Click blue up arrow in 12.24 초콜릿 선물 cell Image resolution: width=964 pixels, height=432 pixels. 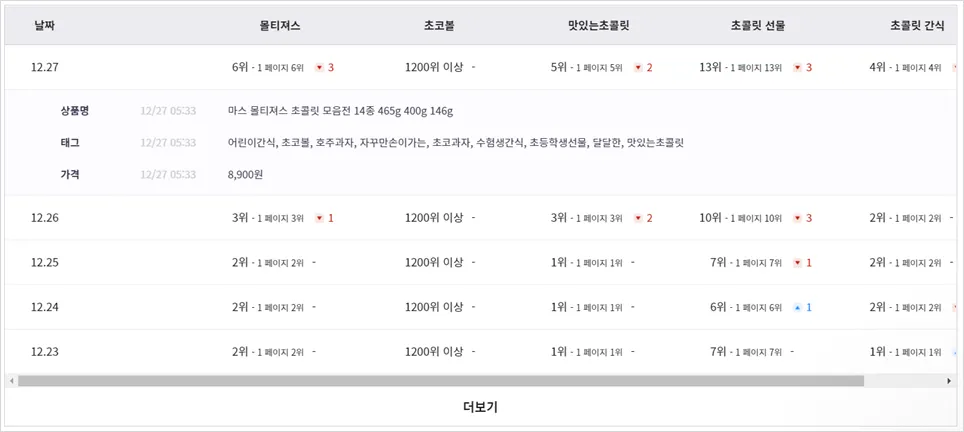click(x=797, y=308)
